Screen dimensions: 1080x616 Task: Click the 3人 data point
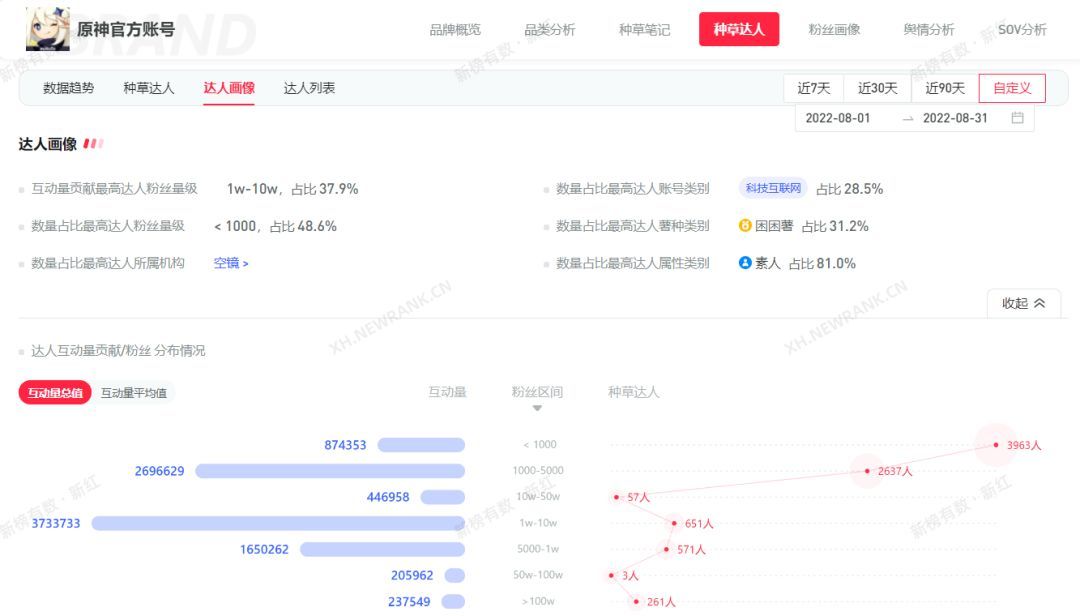click(x=611, y=575)
